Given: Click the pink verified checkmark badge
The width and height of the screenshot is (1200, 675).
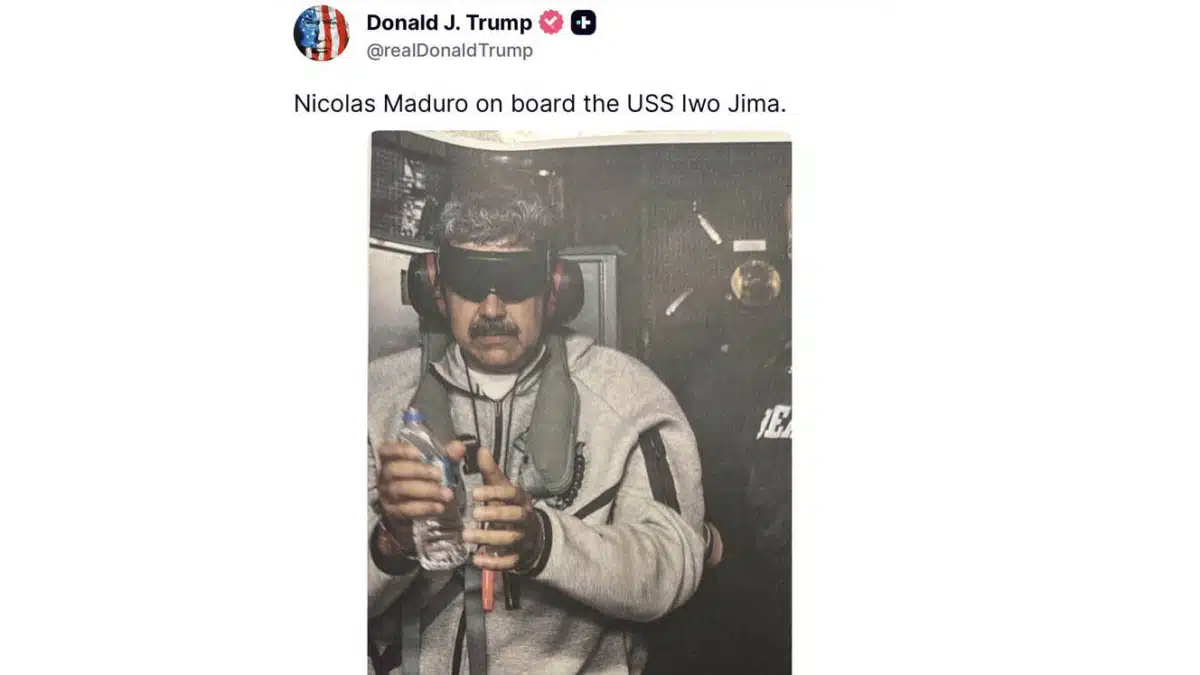Looking at the screenshot, I should 551,22.
